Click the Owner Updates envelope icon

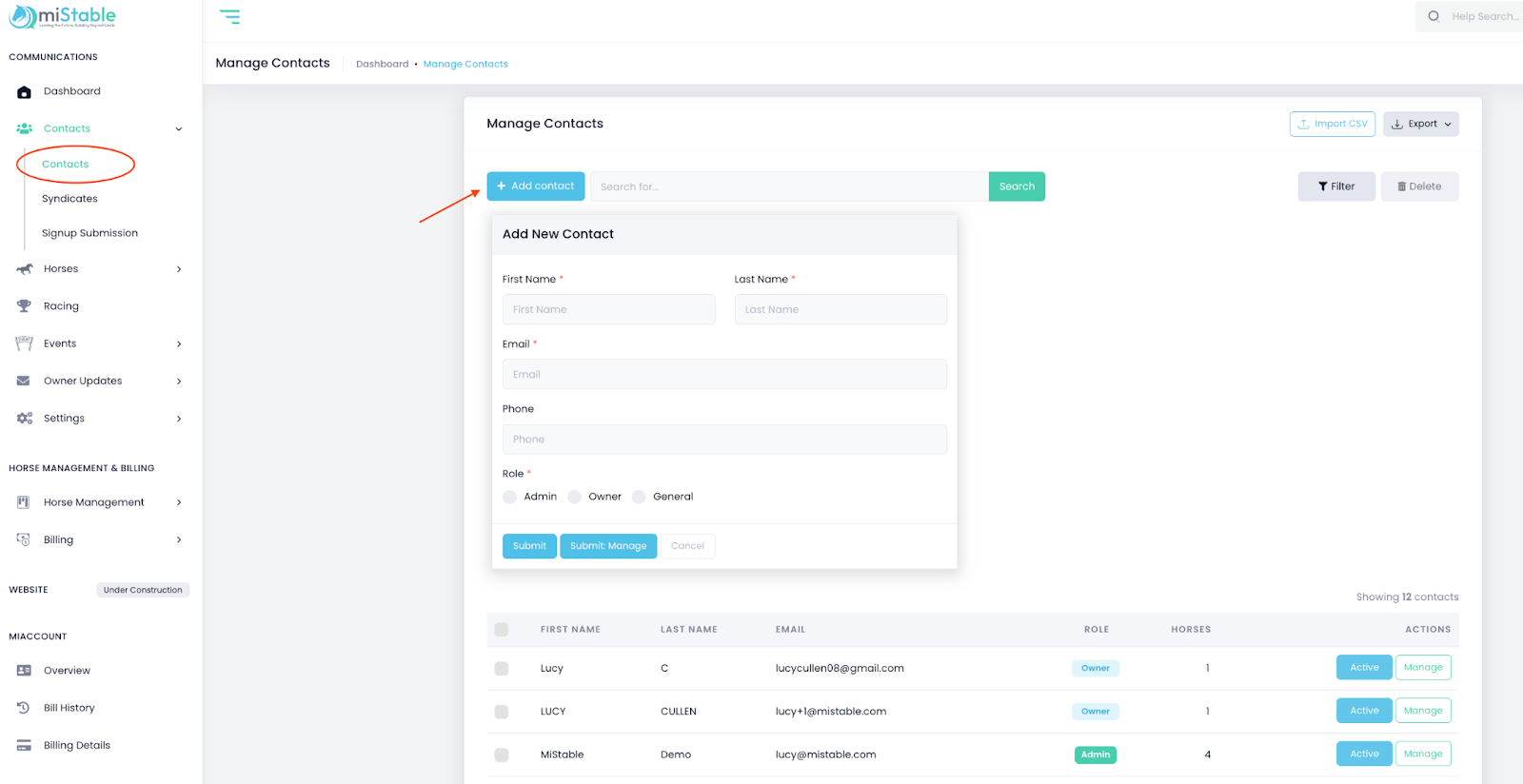coord(24,381)
